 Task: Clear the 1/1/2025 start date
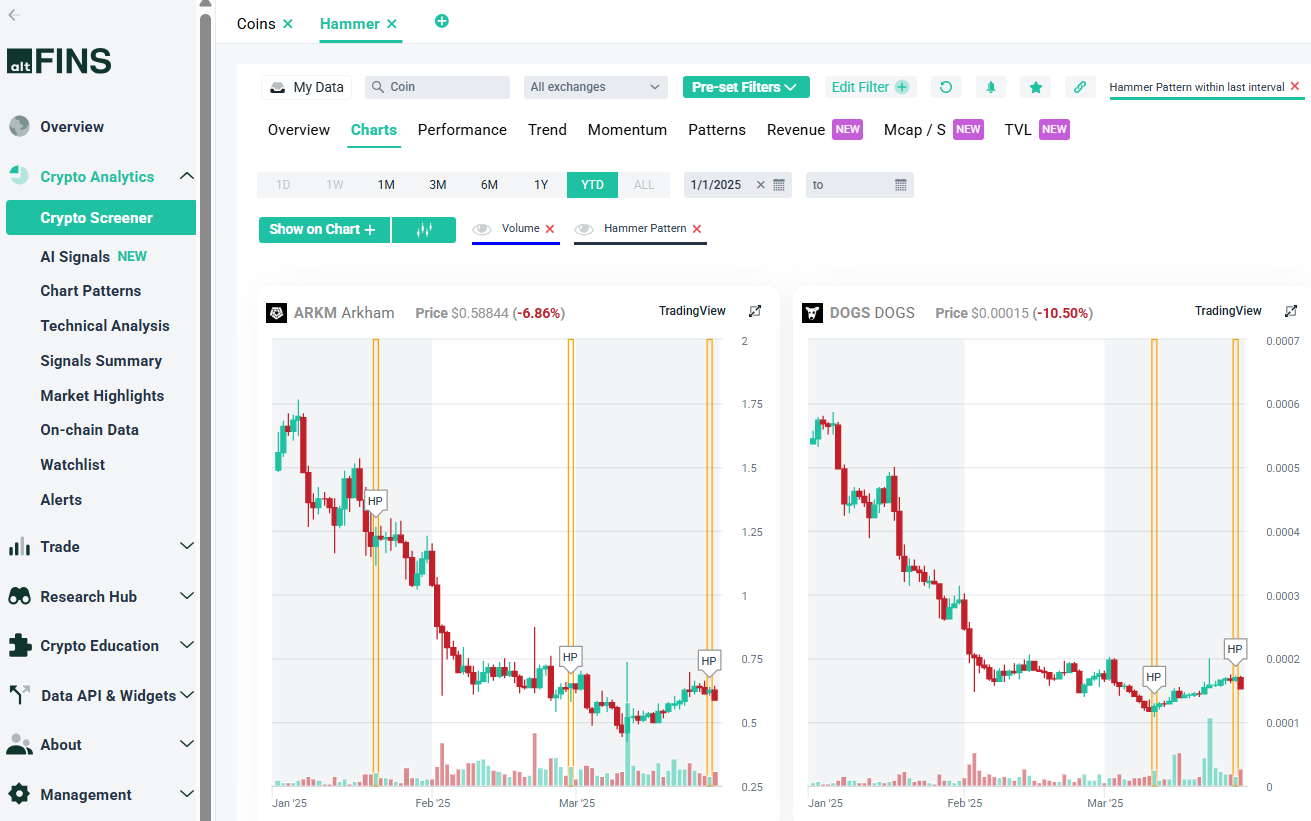click(x=760, y=185)
